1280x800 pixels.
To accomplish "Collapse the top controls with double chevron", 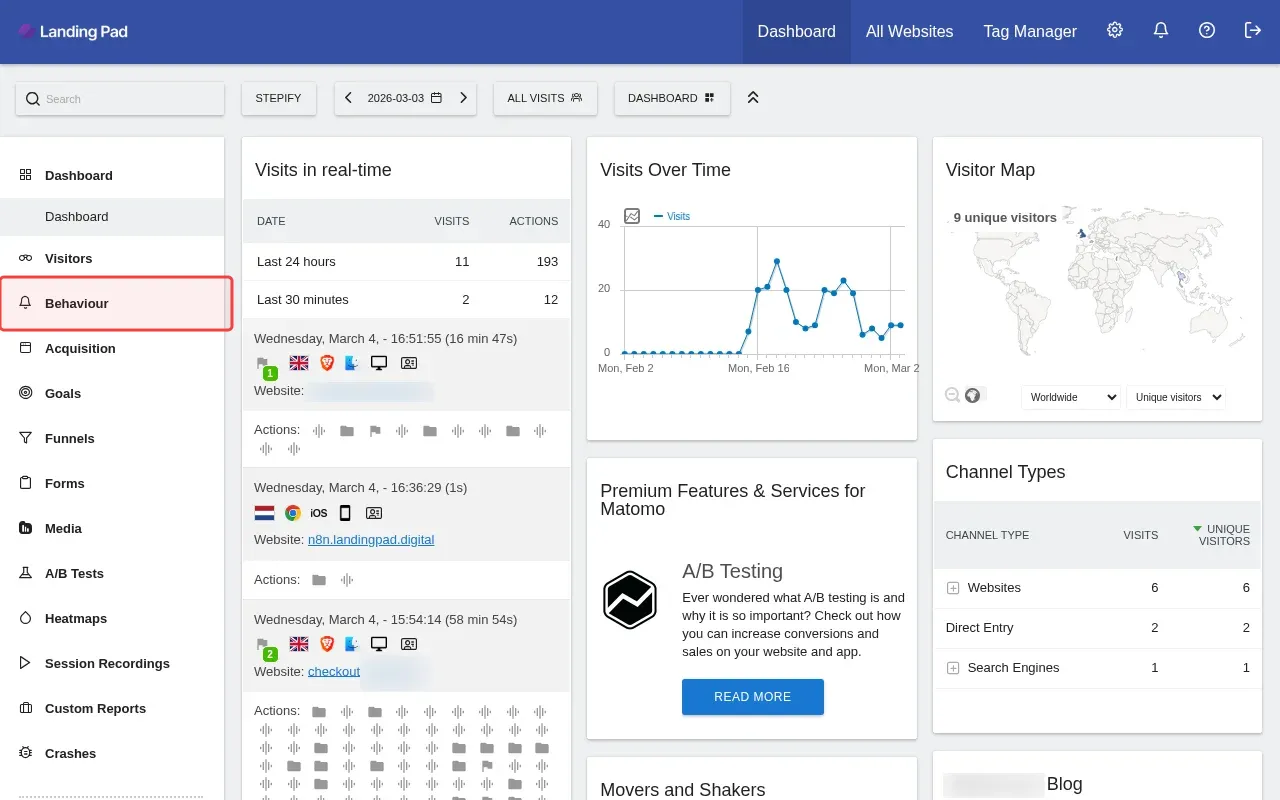I will 754,98.
